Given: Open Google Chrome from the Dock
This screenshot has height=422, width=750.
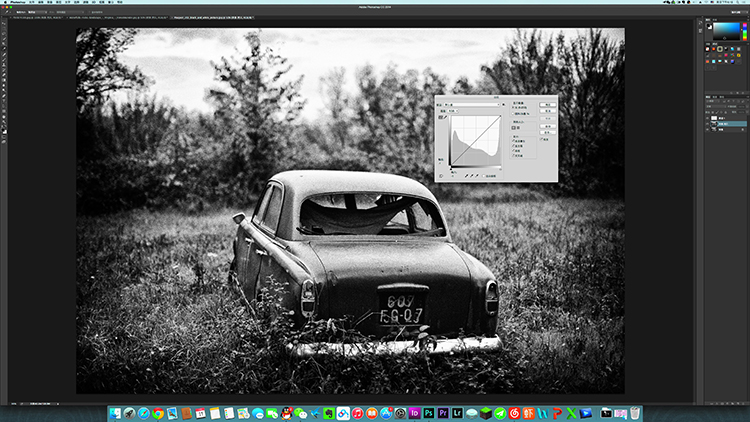Looking at the screenshot, I should click(x=159, y=412).
